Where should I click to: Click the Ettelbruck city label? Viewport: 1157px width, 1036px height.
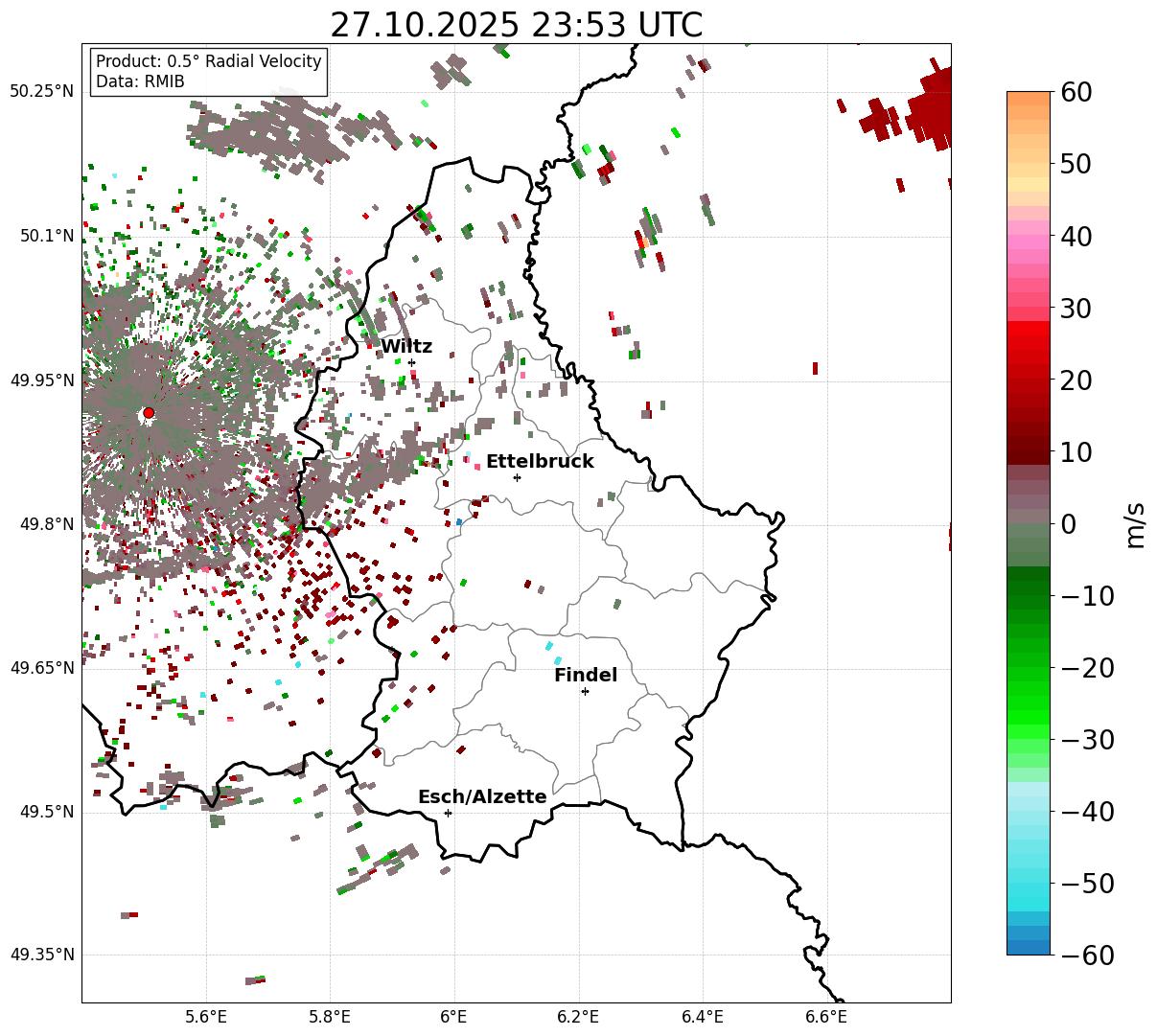(x=540, y=462)
